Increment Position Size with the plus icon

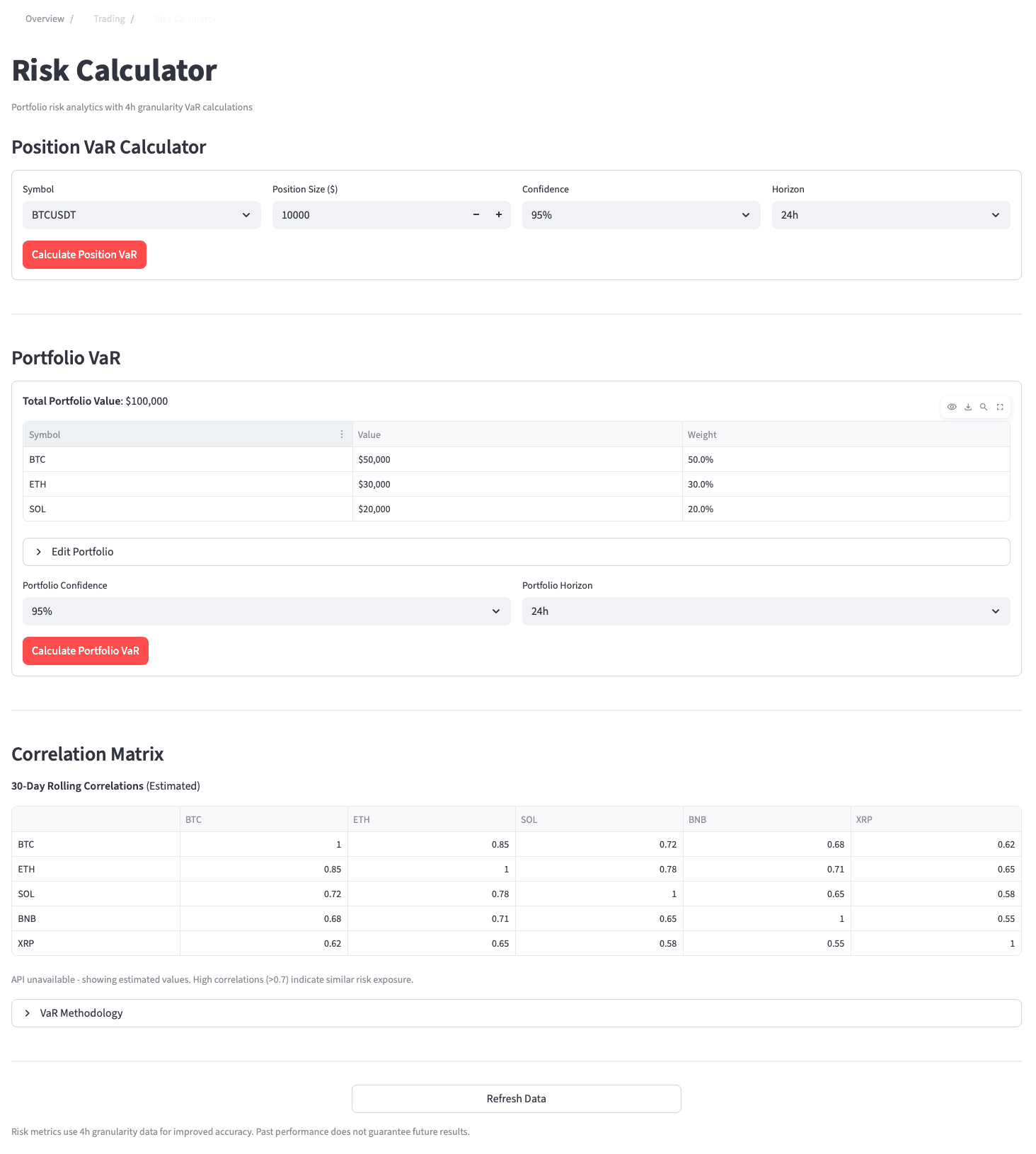tap(498, 215)
